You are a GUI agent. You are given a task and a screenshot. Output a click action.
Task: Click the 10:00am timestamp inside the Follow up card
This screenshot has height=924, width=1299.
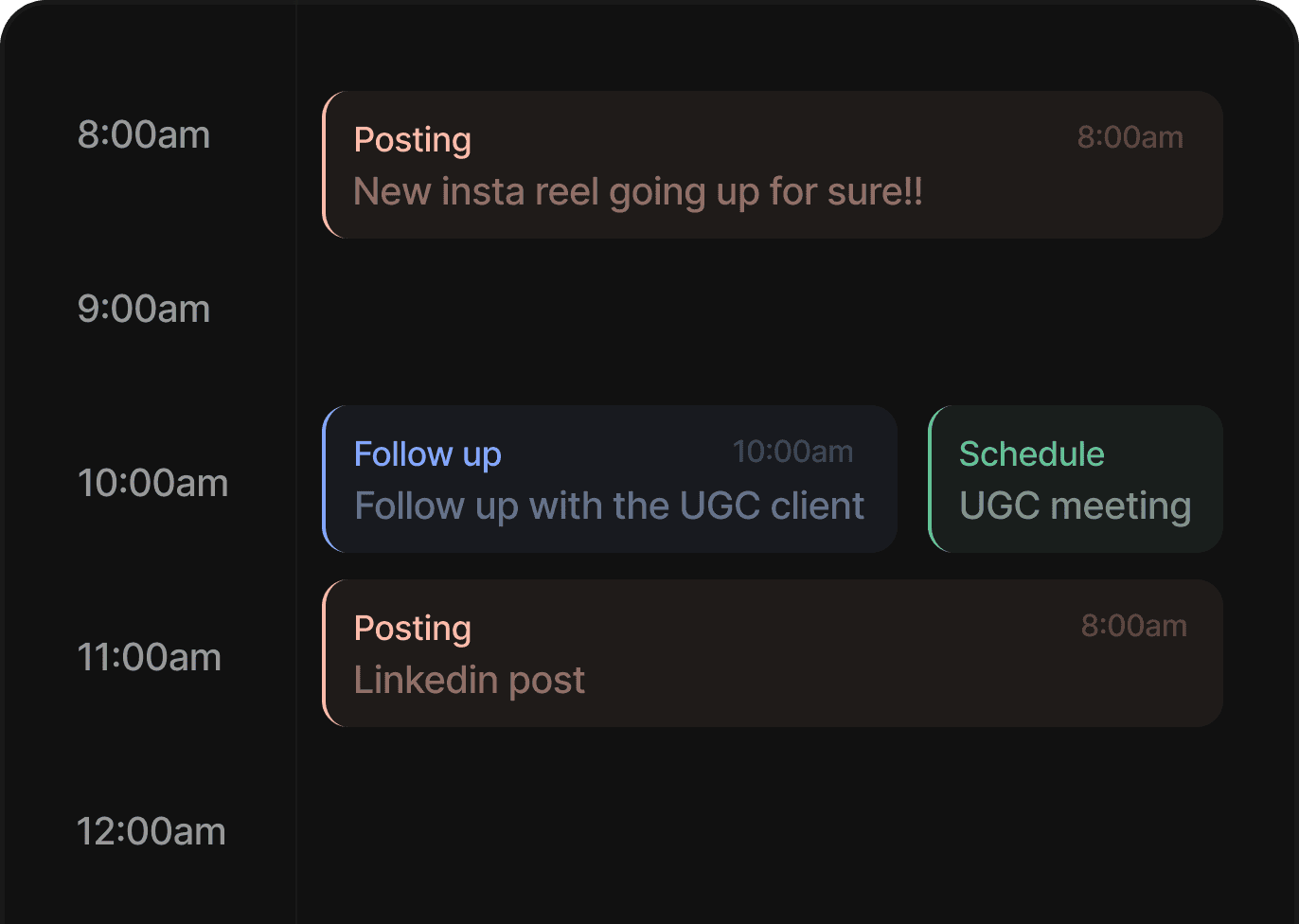793,452
